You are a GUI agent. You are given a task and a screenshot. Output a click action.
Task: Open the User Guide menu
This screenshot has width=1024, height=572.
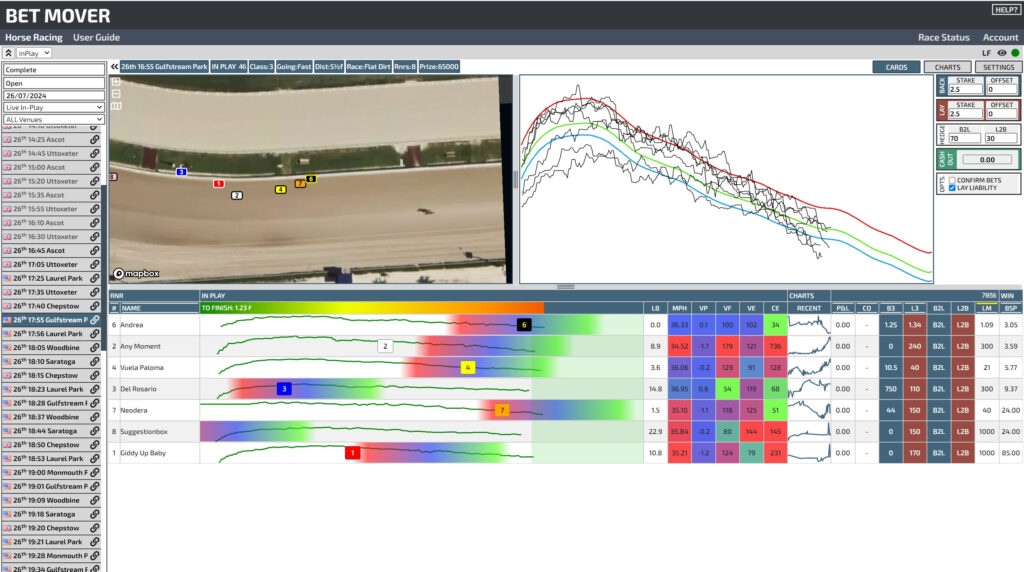(96, 37)
